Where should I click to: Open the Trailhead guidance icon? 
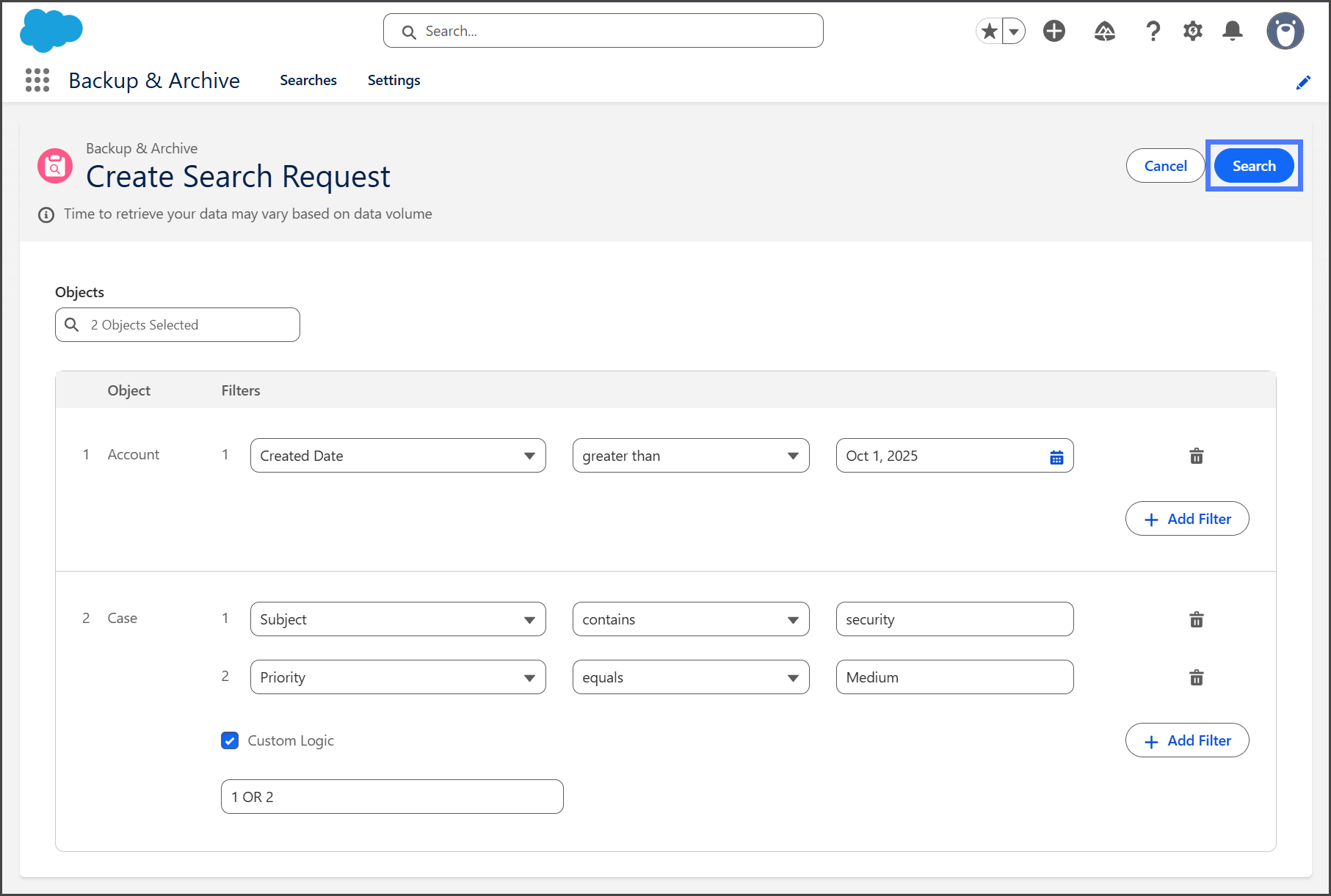click(1104, 32)
